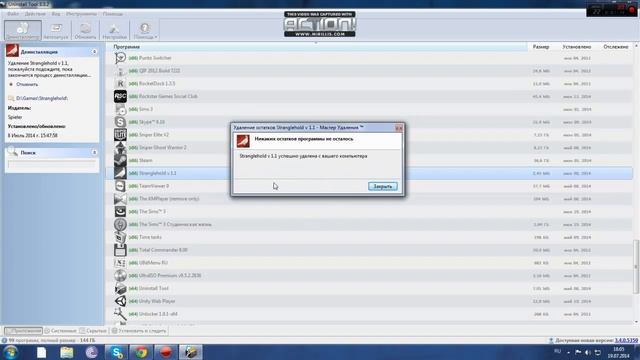Click the TeamViewer 9 program icon
The image size is (640, 360).
coord(120,186)
